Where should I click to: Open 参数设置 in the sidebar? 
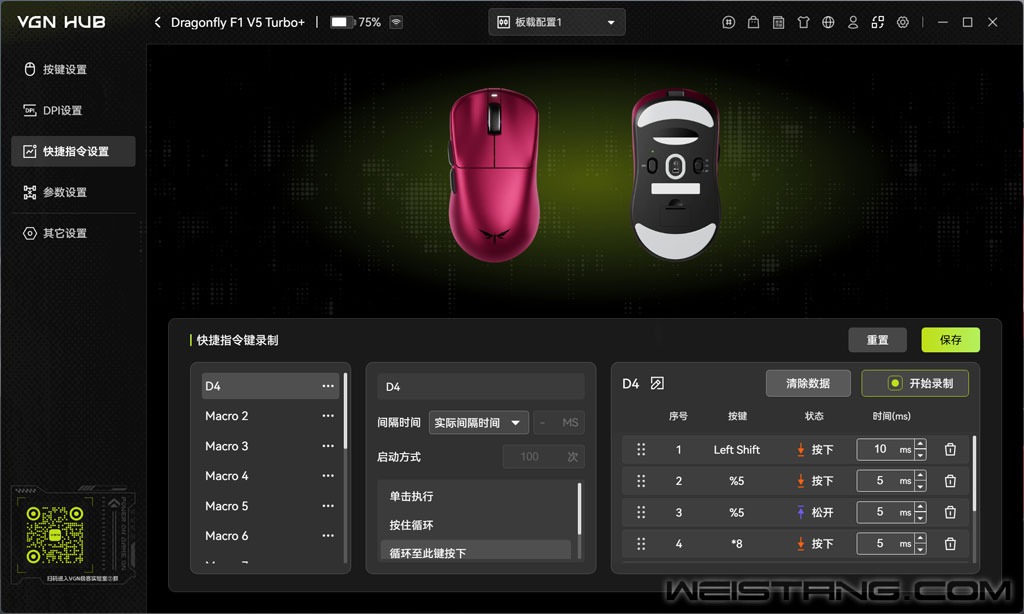(73, 192)
